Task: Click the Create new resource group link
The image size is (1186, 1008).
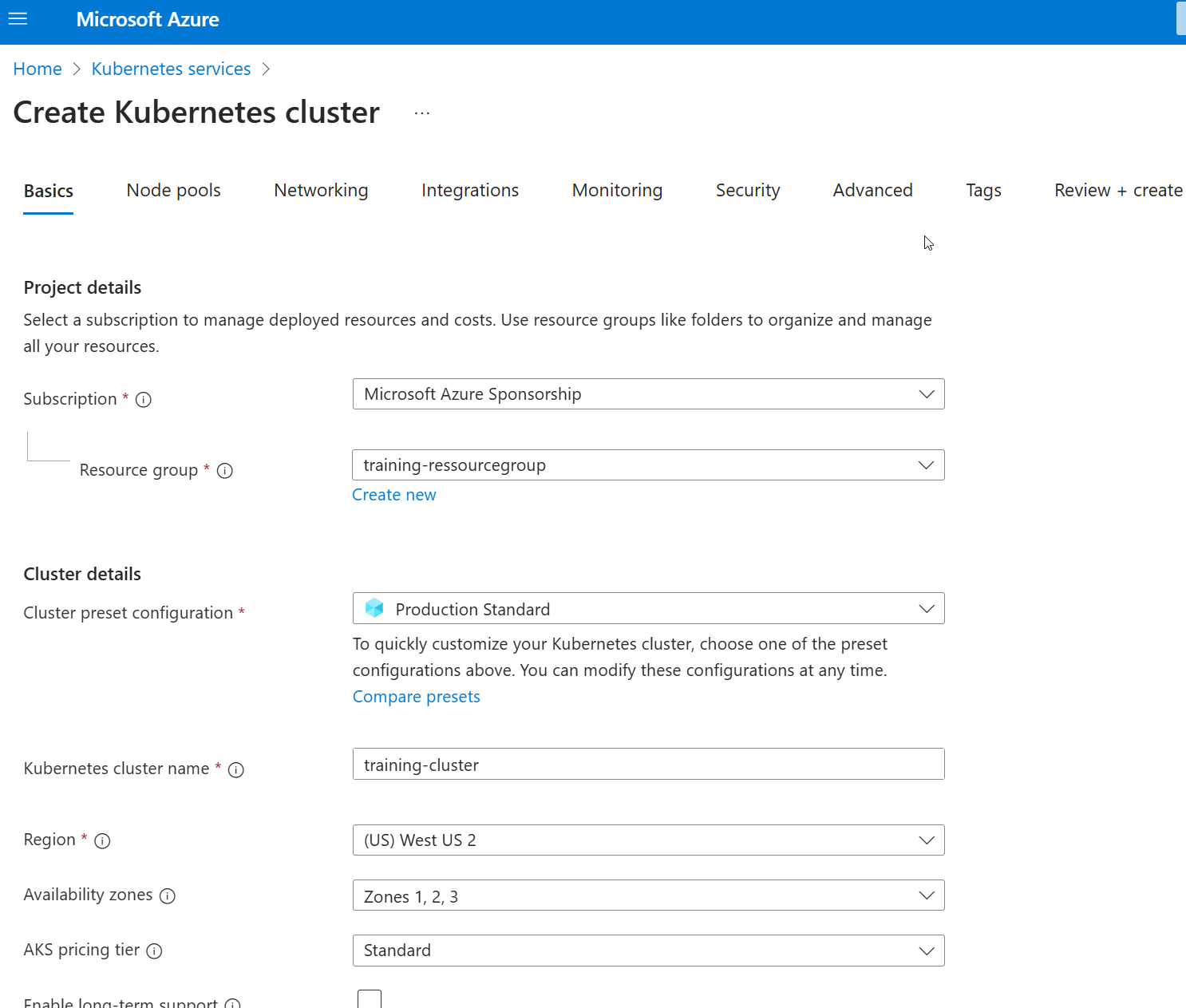Action: click(394, 495)
